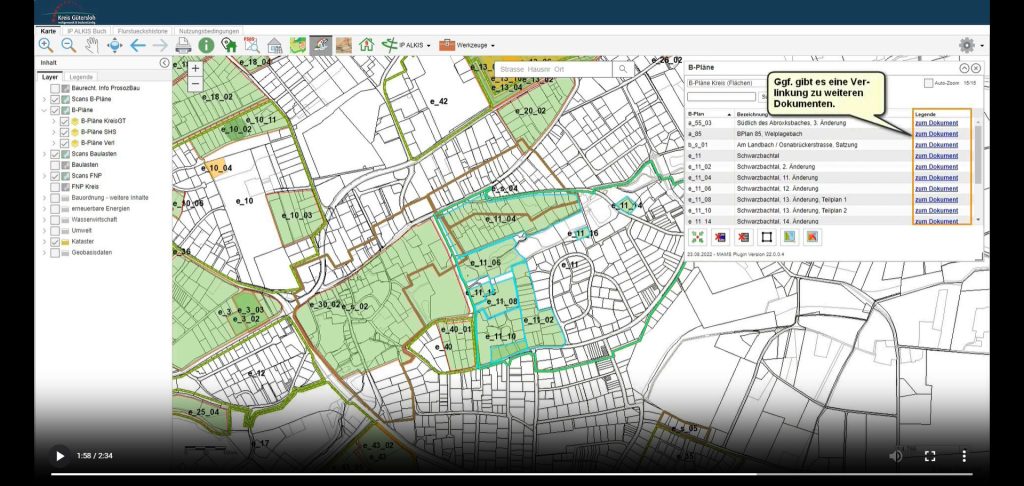The width and height of the screenshot is (1024, 486).
Task: Open zum Dokument link for a_55_03
Action: point(936,123)
